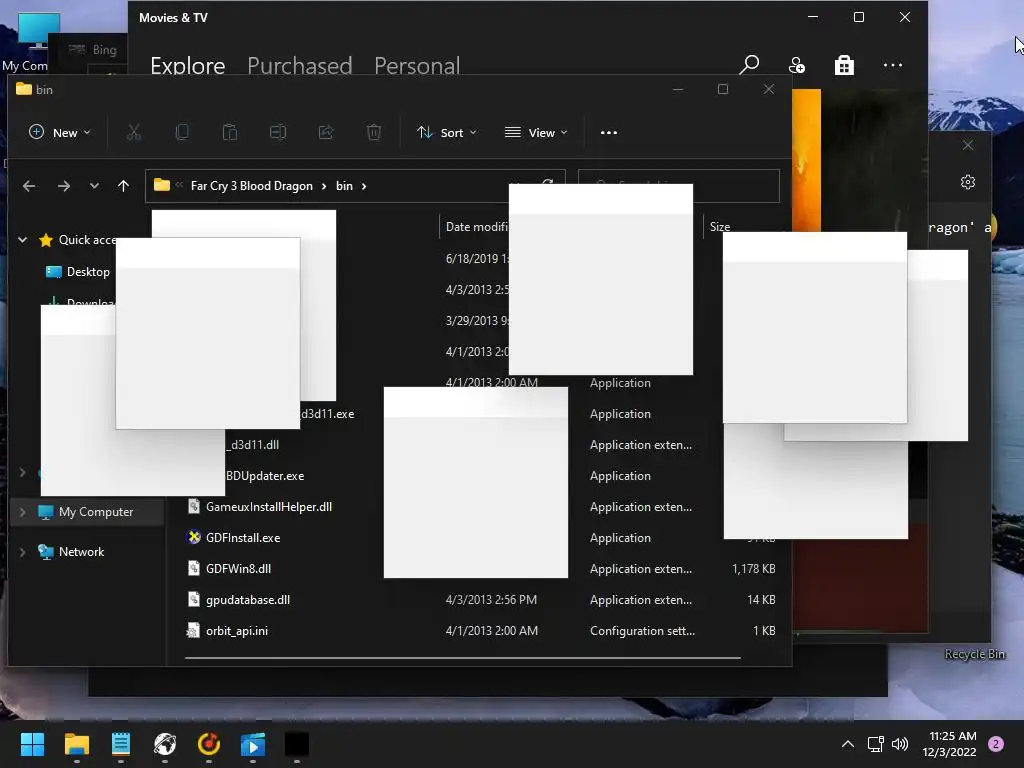
Task: Open the orange music app taskbar icon
Action: (x=209, y=744)
